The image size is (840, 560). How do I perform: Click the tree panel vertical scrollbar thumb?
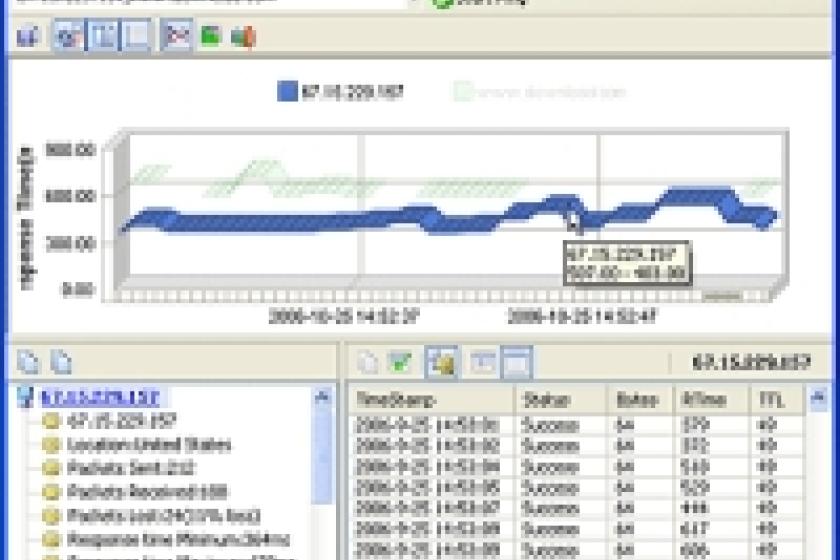(322, 456)
